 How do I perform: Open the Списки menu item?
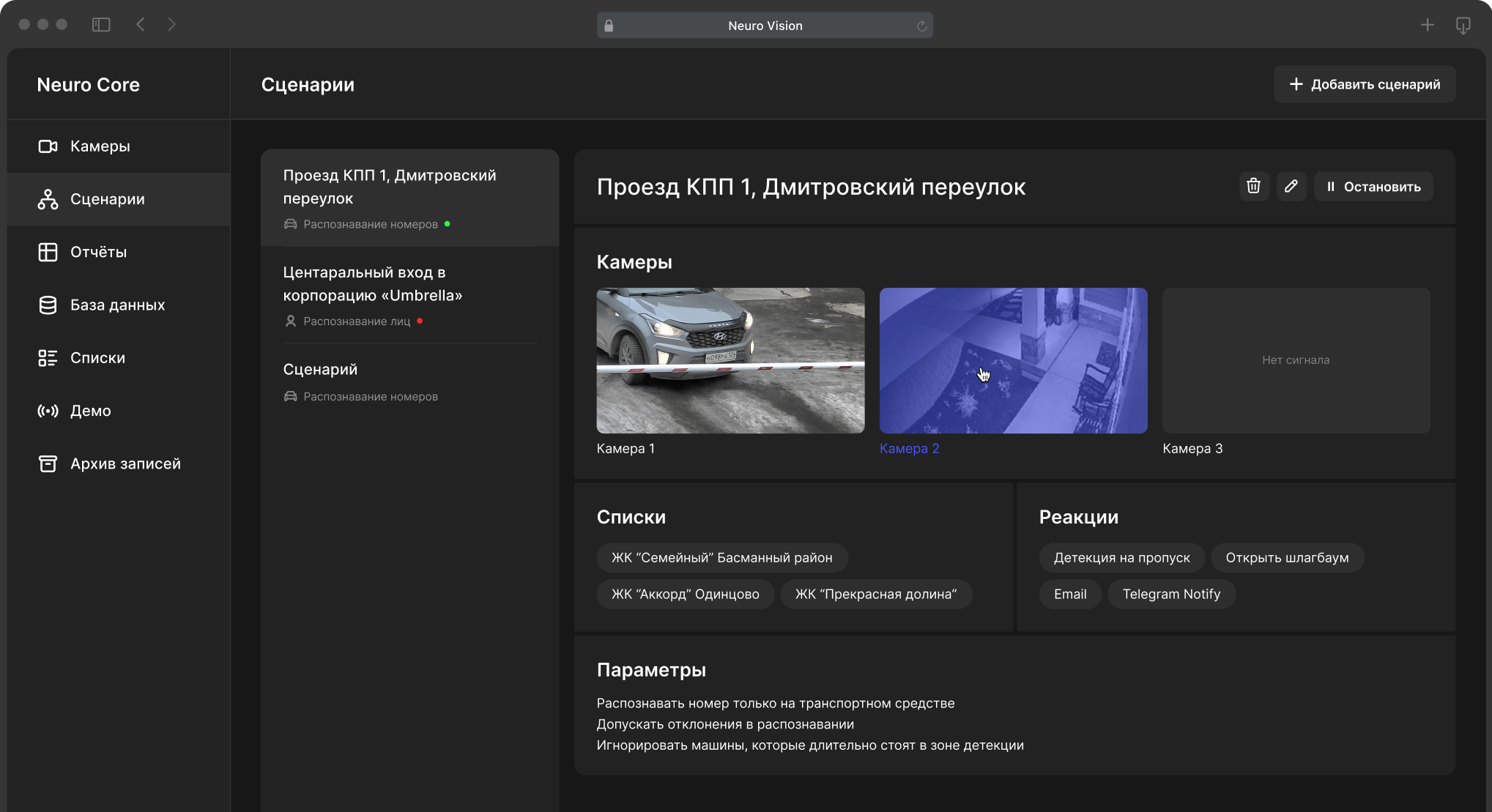97,358
